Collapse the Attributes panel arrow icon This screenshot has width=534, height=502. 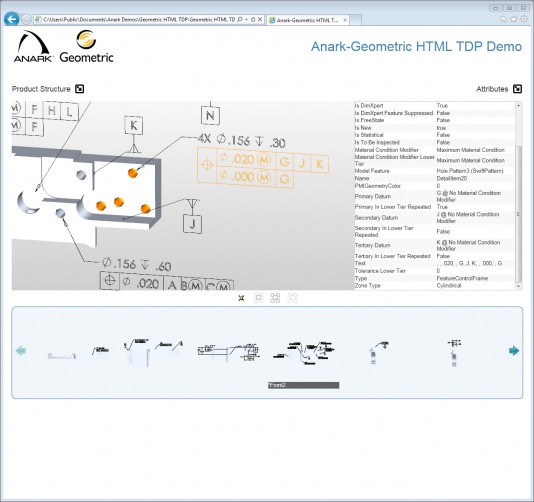tap(517, 89)
